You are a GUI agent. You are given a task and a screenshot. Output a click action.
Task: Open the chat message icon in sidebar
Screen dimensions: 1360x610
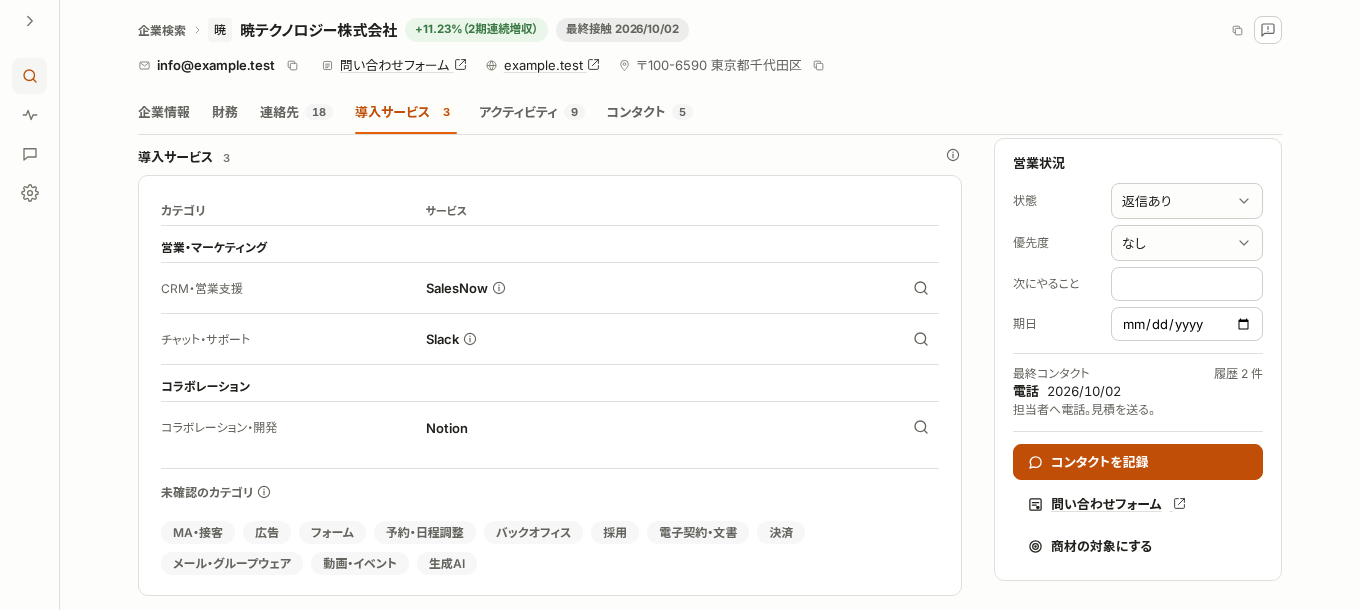[30, 154]
